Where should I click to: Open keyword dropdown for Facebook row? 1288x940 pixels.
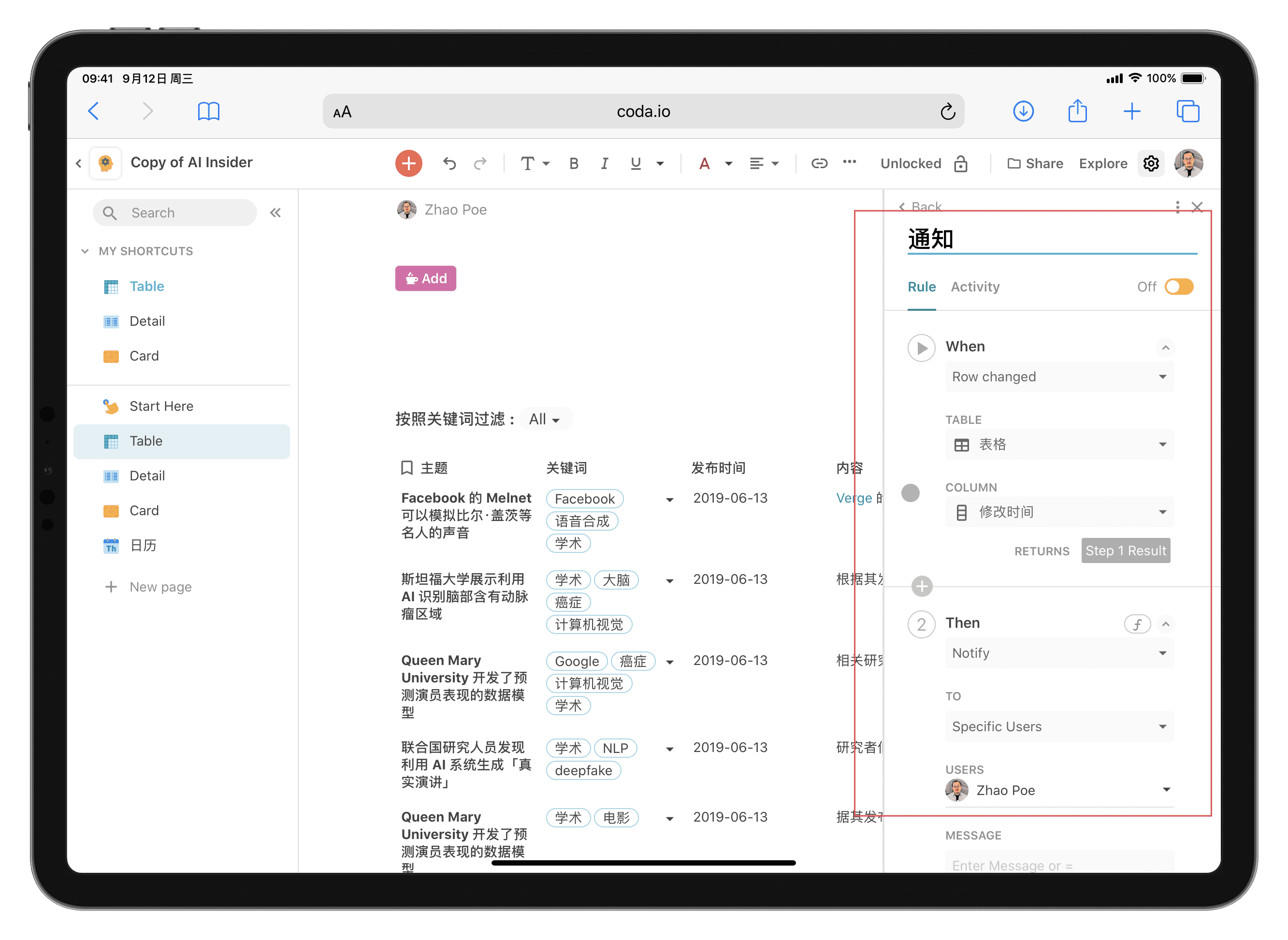tap(669, 500)
